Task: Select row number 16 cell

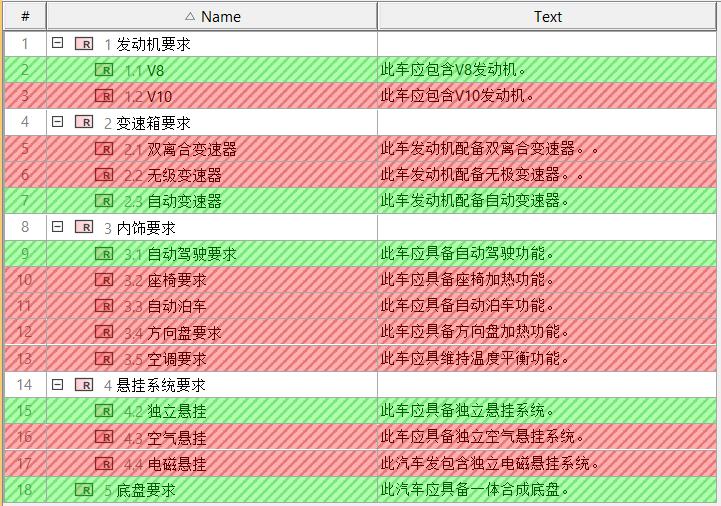Action: (25, 437)
